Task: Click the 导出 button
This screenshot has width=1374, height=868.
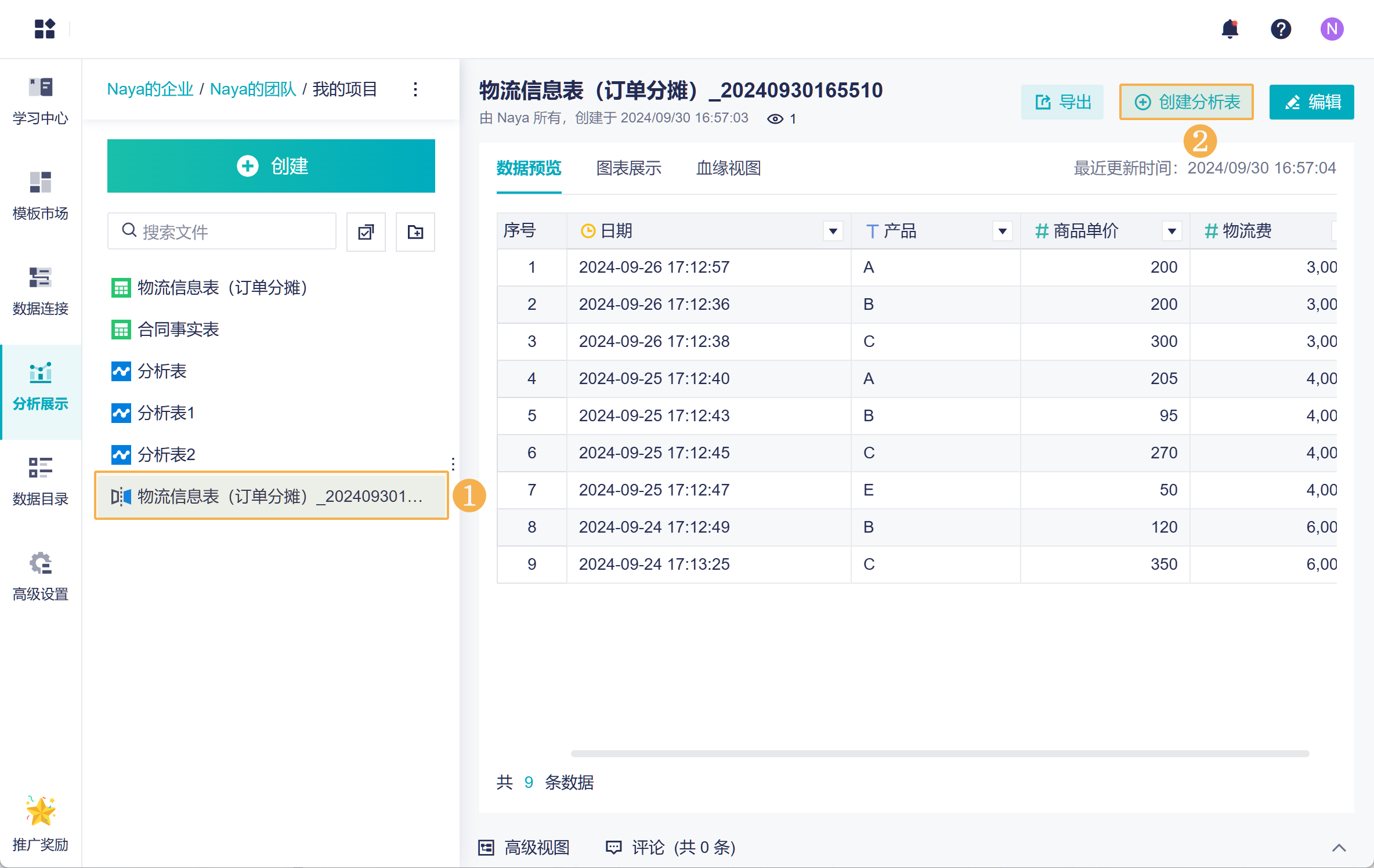Action: 1062,102
